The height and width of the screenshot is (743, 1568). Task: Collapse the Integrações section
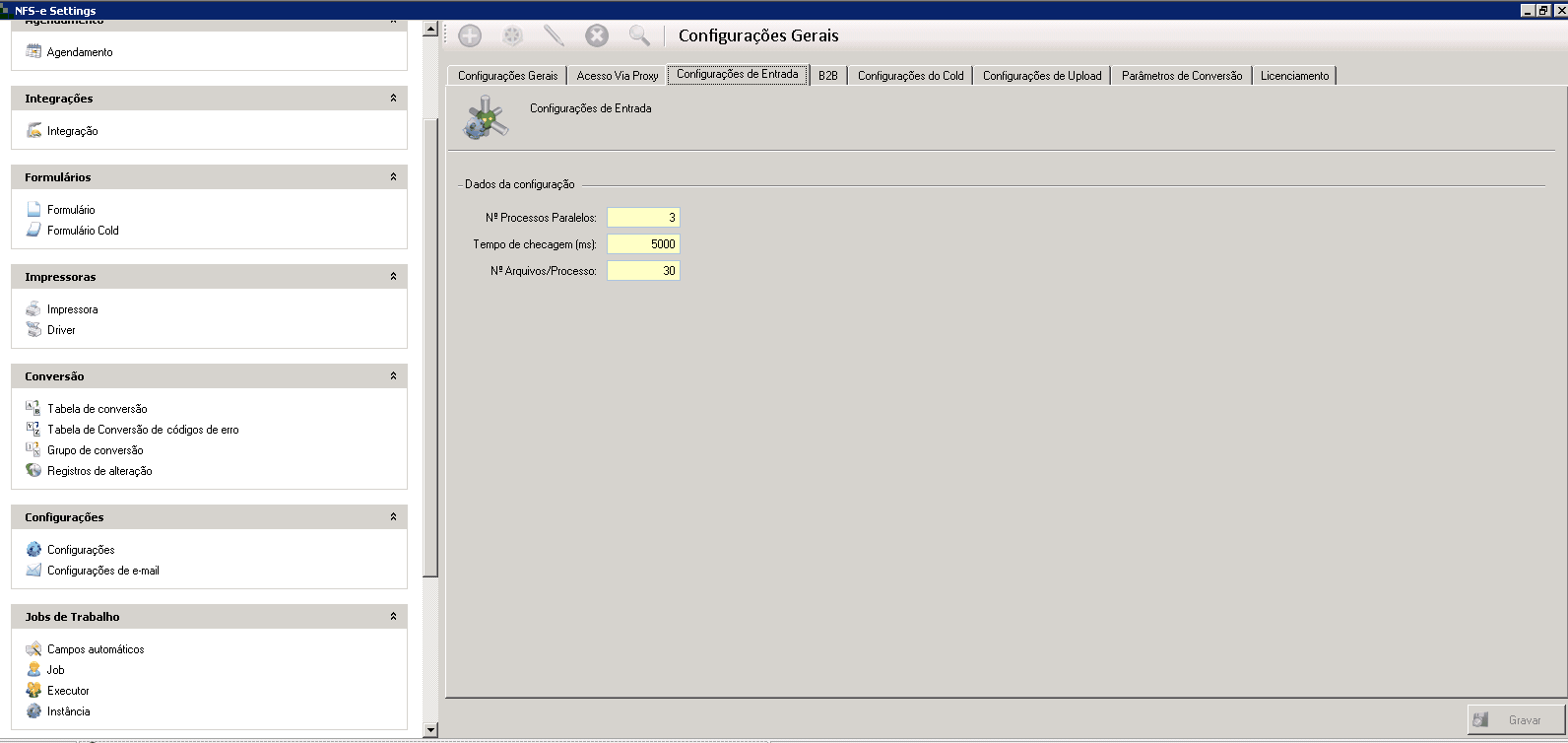(393, 99)
